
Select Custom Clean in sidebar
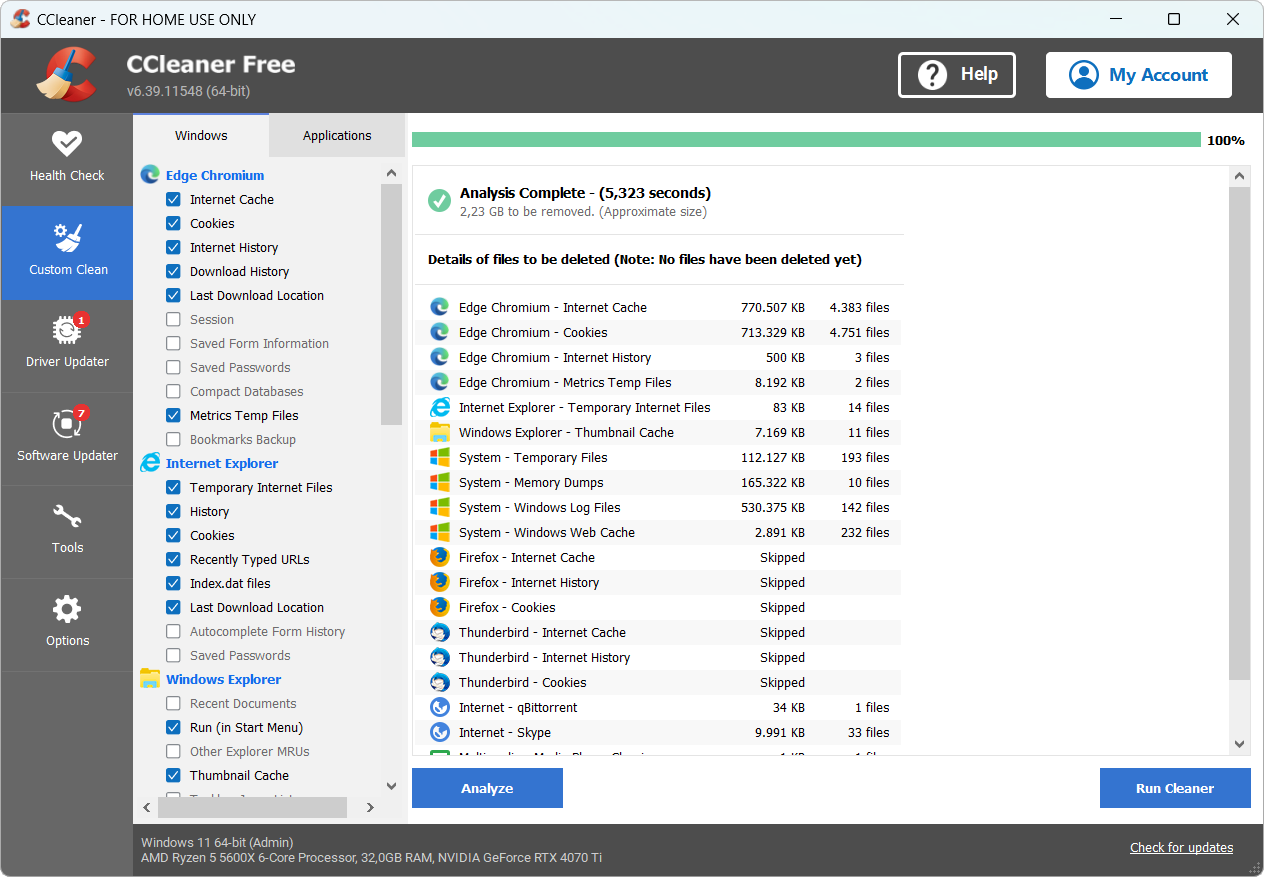click(x=67, y=252)
